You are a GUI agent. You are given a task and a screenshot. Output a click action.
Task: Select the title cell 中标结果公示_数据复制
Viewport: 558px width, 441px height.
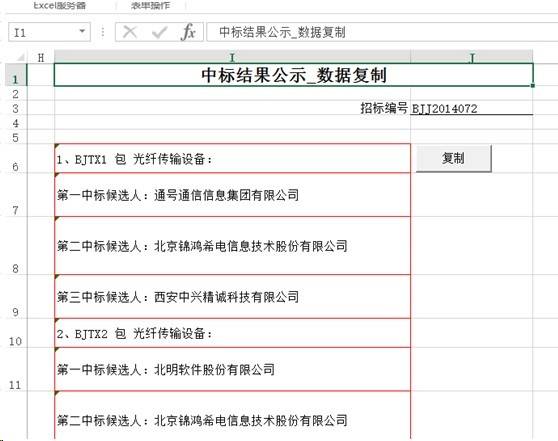pyautogui.click(x=294, y=75)
